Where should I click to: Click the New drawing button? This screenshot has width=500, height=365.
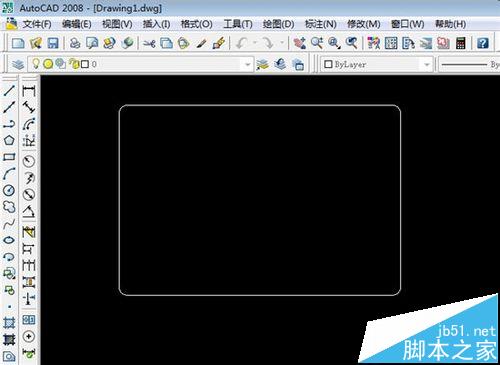(18, 43)
